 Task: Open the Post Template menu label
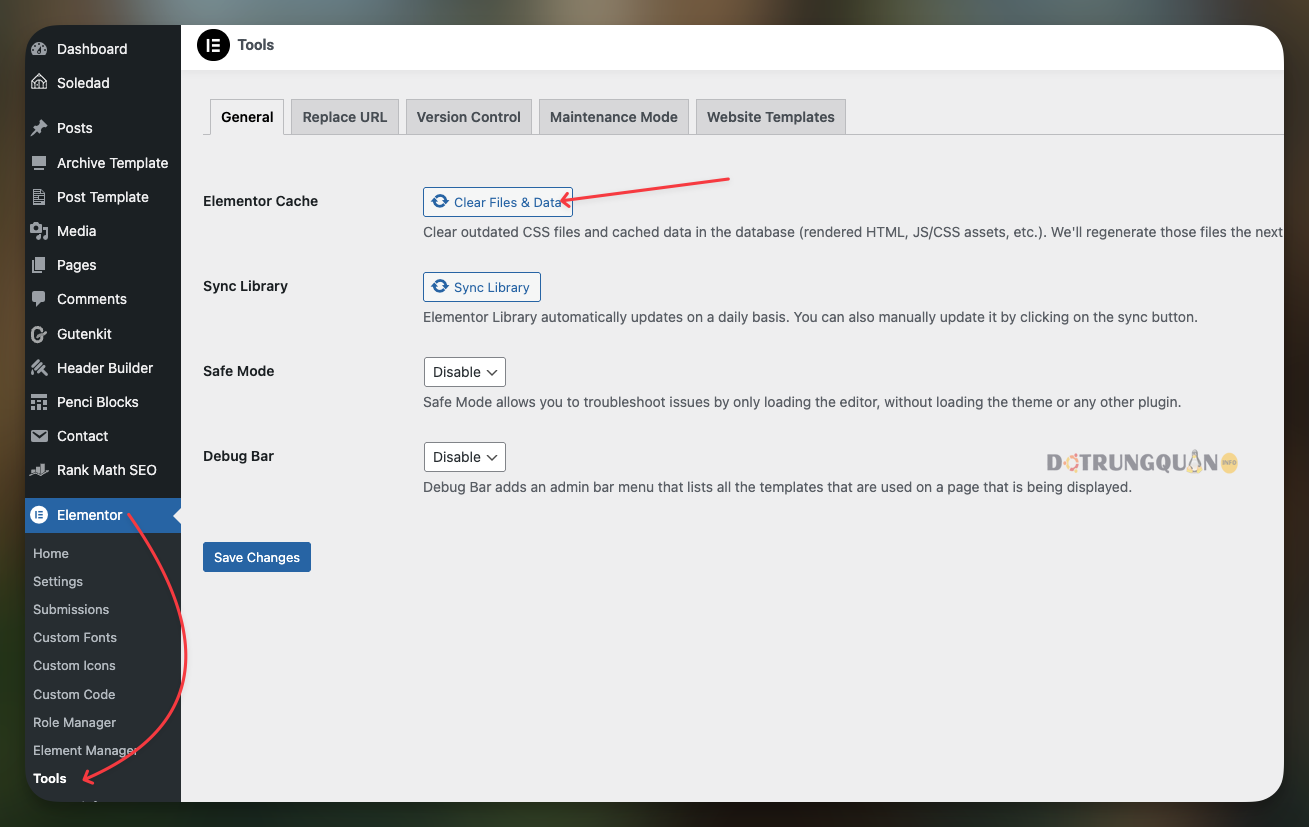(103, 197)
